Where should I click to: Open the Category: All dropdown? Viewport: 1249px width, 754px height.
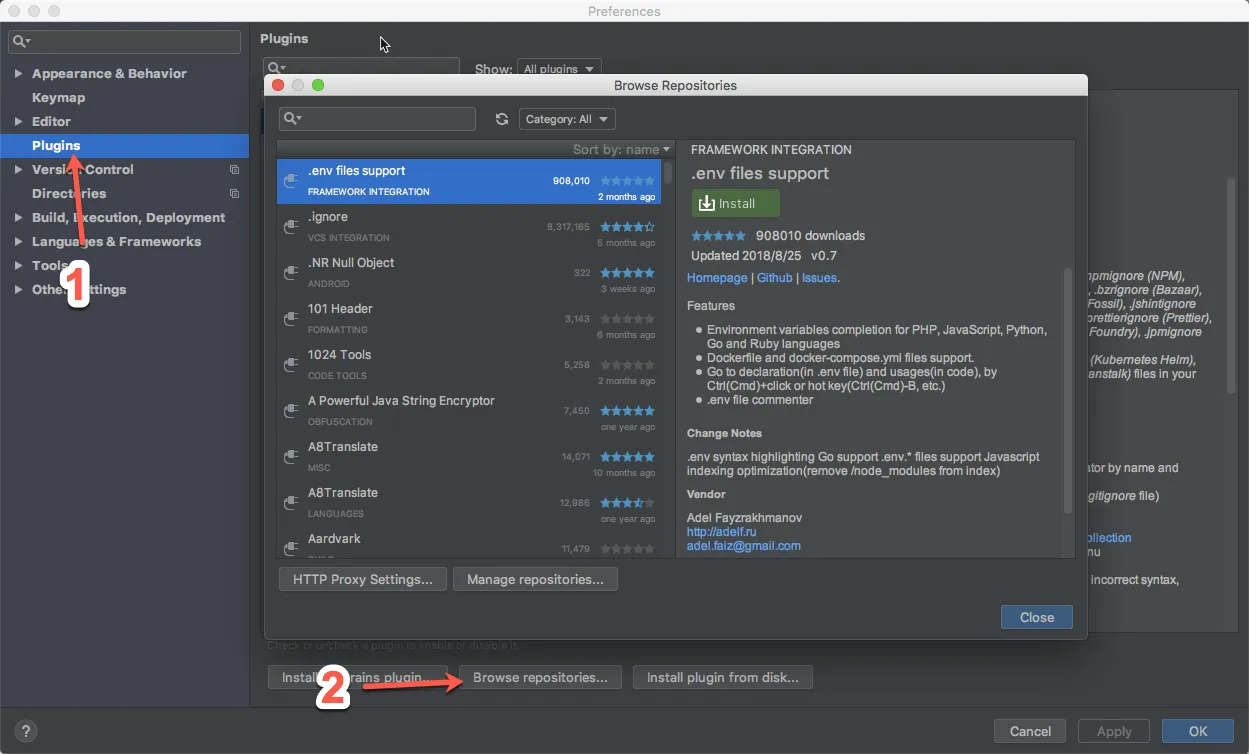coord(567,119)
